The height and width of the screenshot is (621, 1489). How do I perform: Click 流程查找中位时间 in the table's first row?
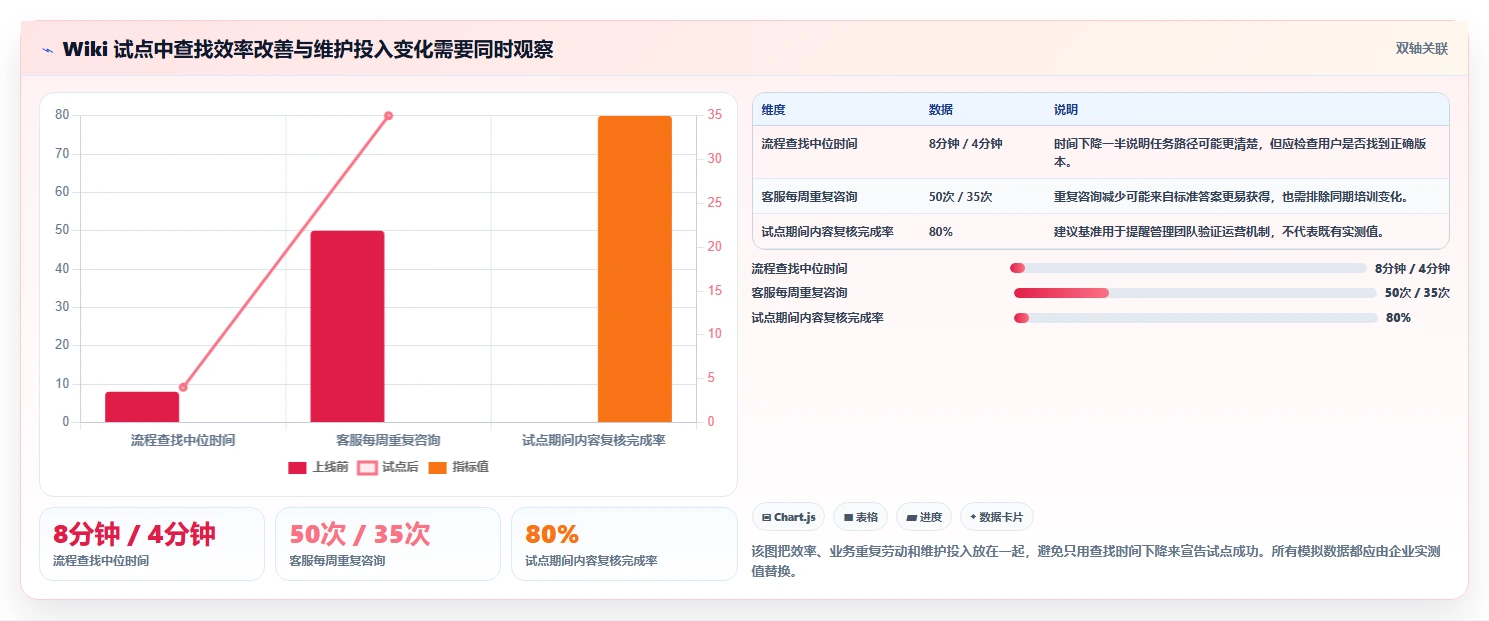809,144
